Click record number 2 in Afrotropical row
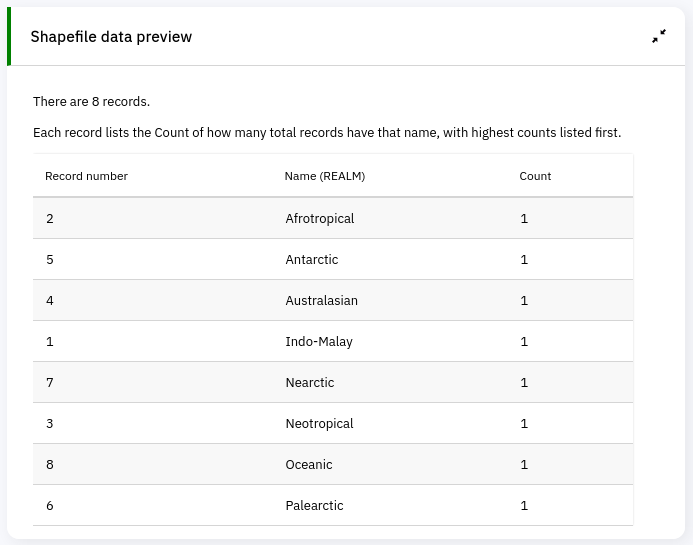Viewport: 693px width, 545px height. pos(50,218)
